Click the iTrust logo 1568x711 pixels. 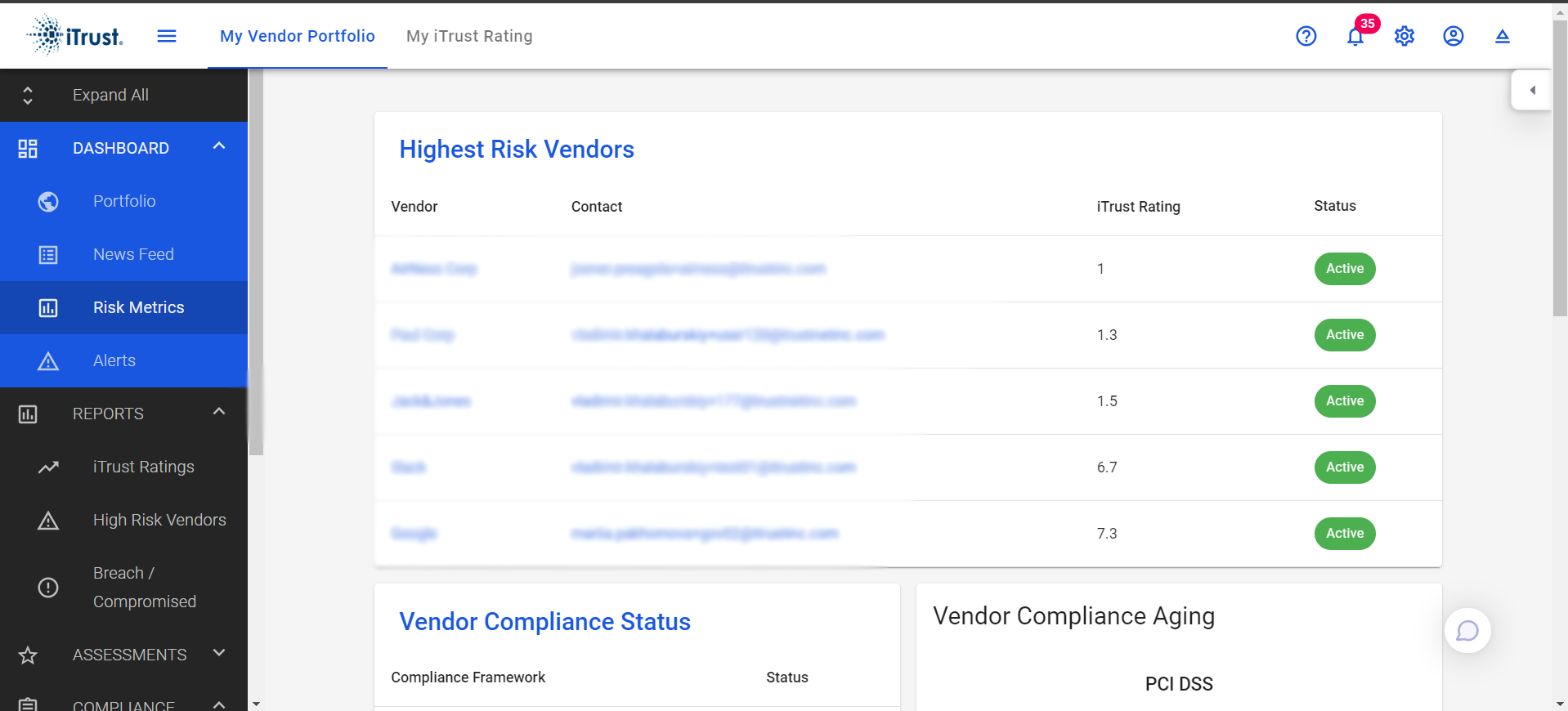pos(75,36)
